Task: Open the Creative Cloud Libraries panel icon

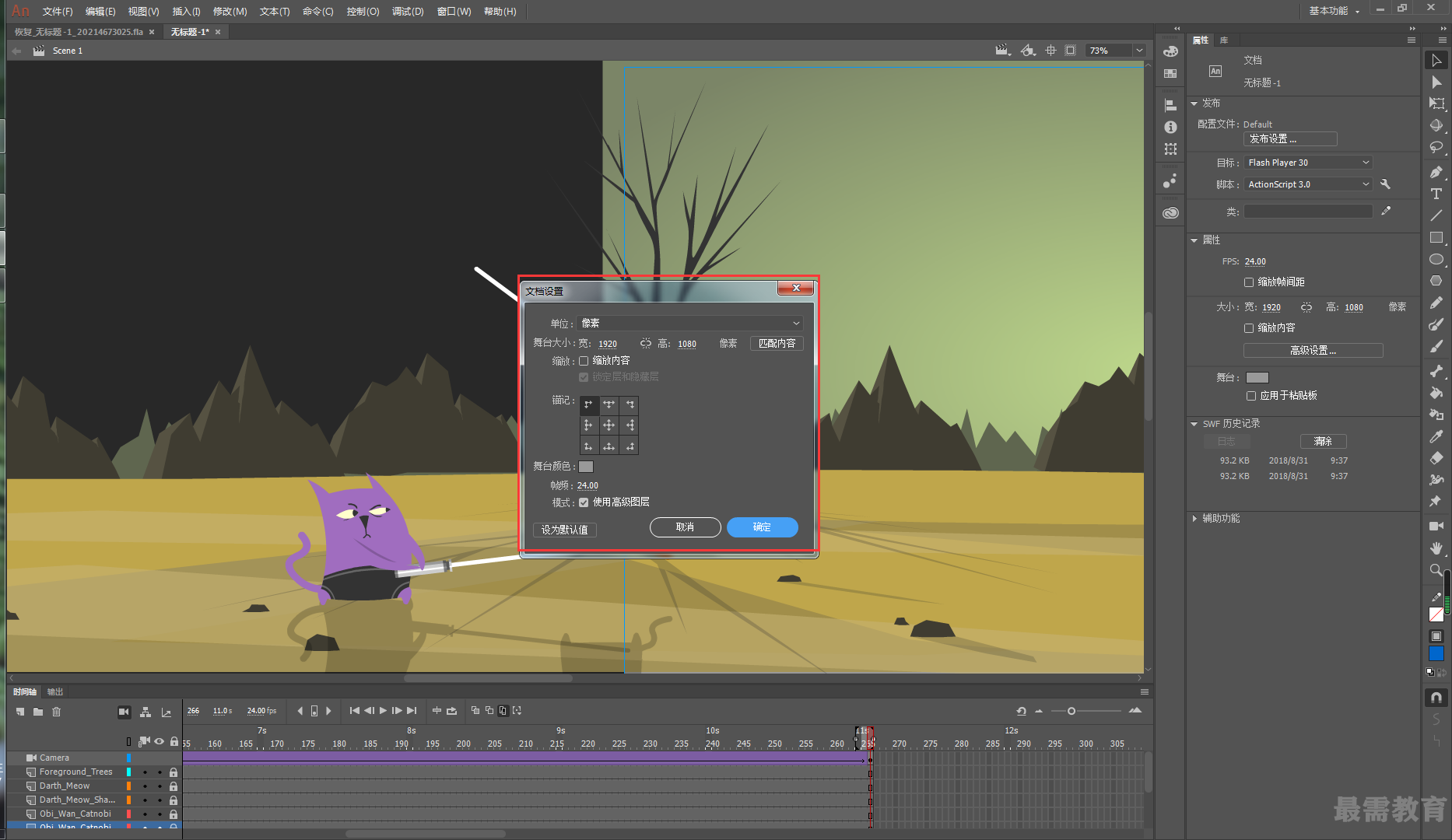Action: 1170,212
